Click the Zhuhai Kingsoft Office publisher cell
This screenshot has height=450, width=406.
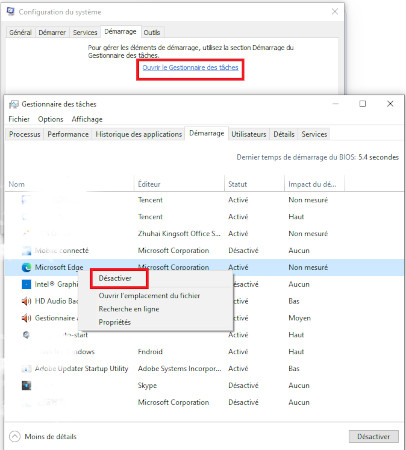click(x=179, y=234)
